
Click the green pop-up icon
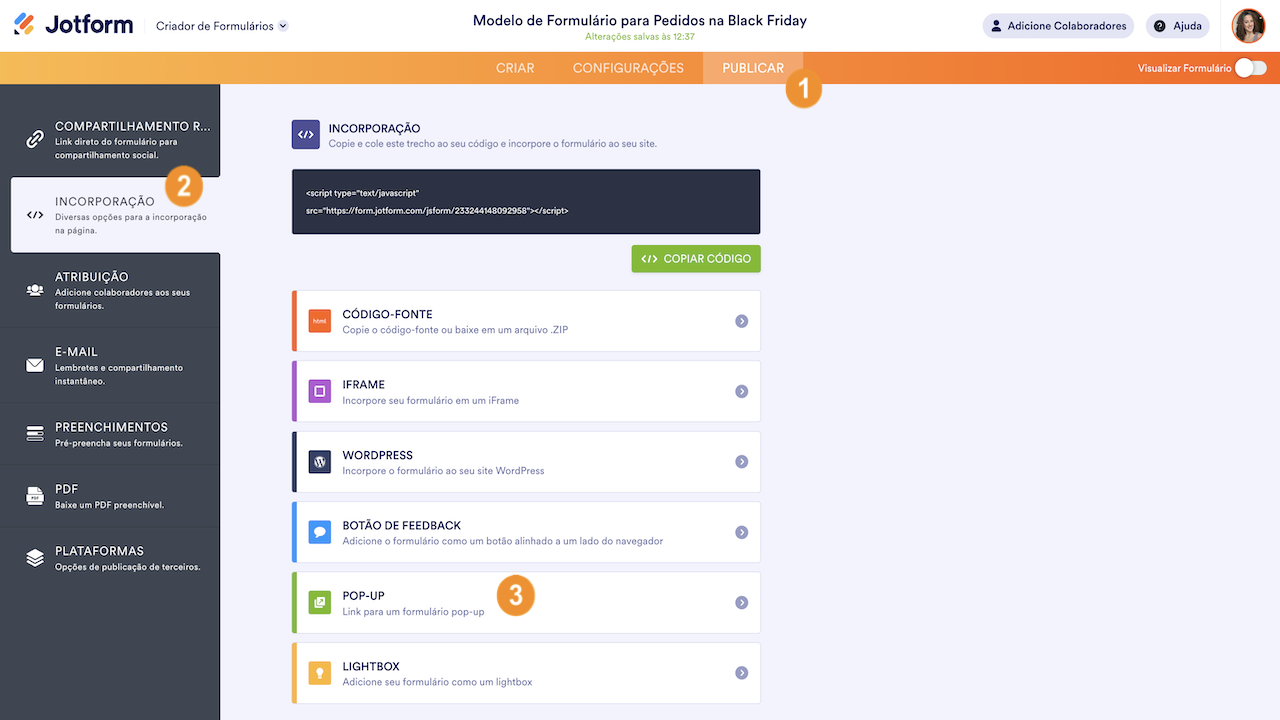pos(320,603)
